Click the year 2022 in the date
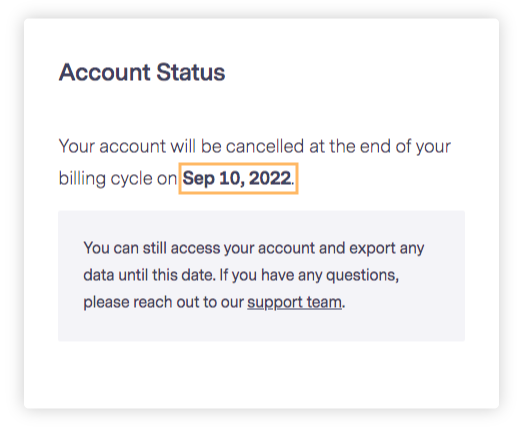 click(270, 178)
